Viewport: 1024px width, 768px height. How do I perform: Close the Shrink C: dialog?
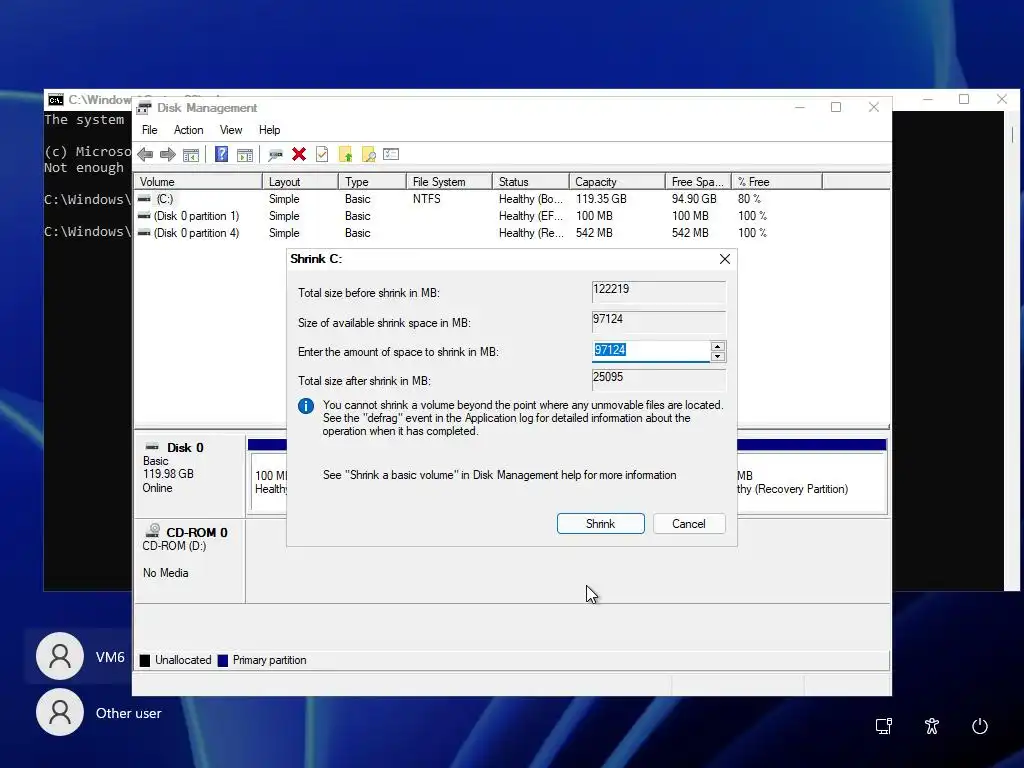pos(724,259)
